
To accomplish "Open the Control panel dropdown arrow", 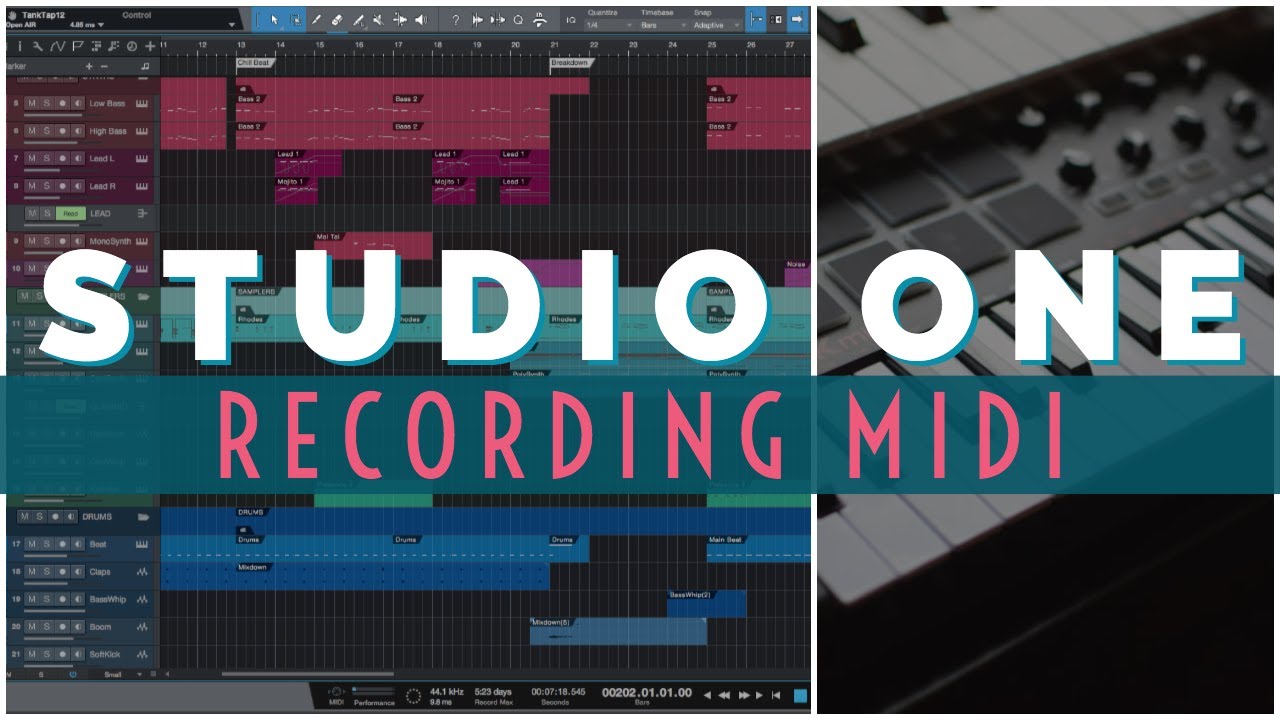I will point(232,24).
